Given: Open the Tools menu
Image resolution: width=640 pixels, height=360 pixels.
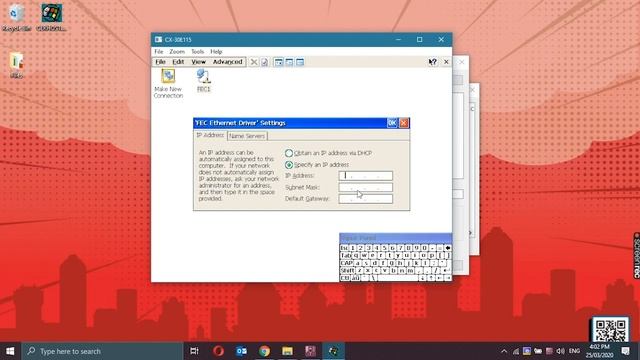Looking at the screenshot, I should 197,52.
